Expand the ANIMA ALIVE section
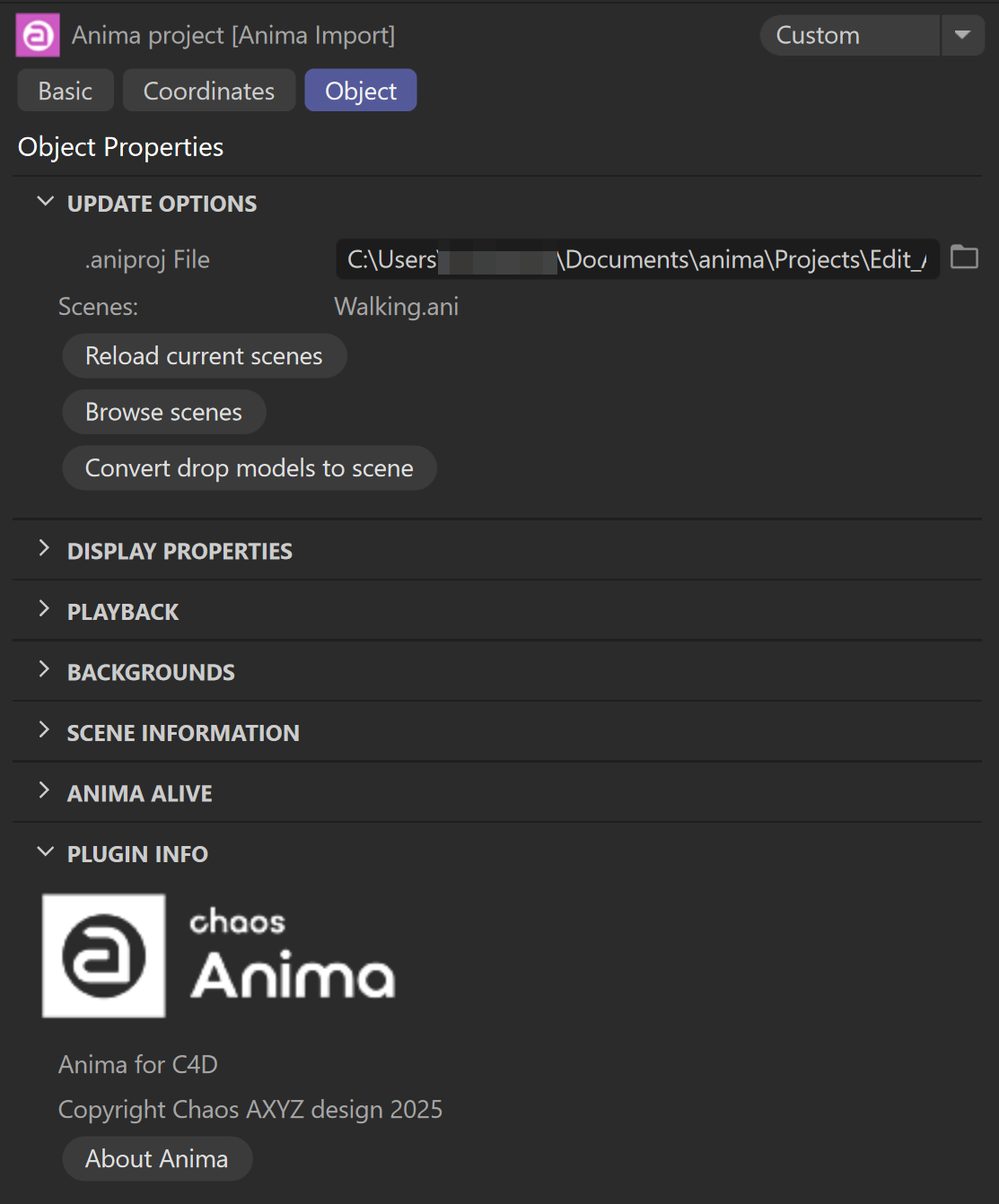 pyautogui.click(x=44, y=791)
